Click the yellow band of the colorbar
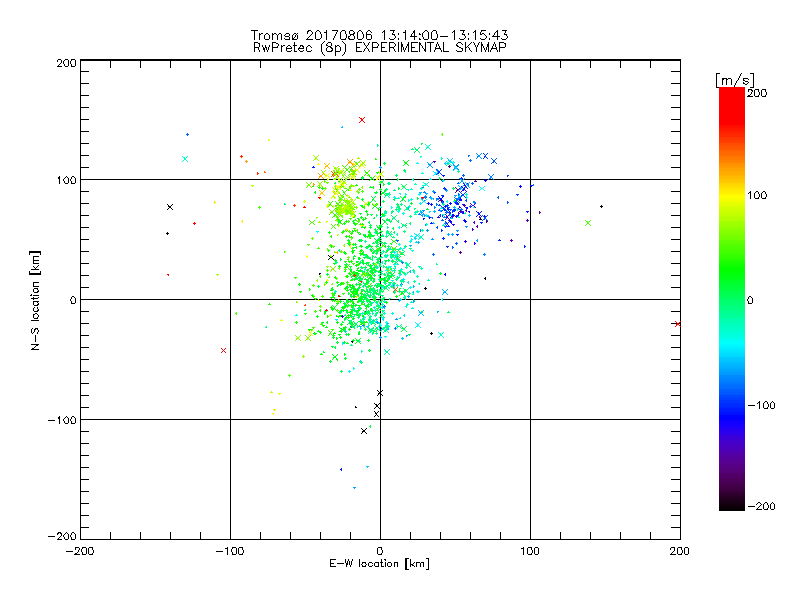800x600 pixels. tap(732, 195)
